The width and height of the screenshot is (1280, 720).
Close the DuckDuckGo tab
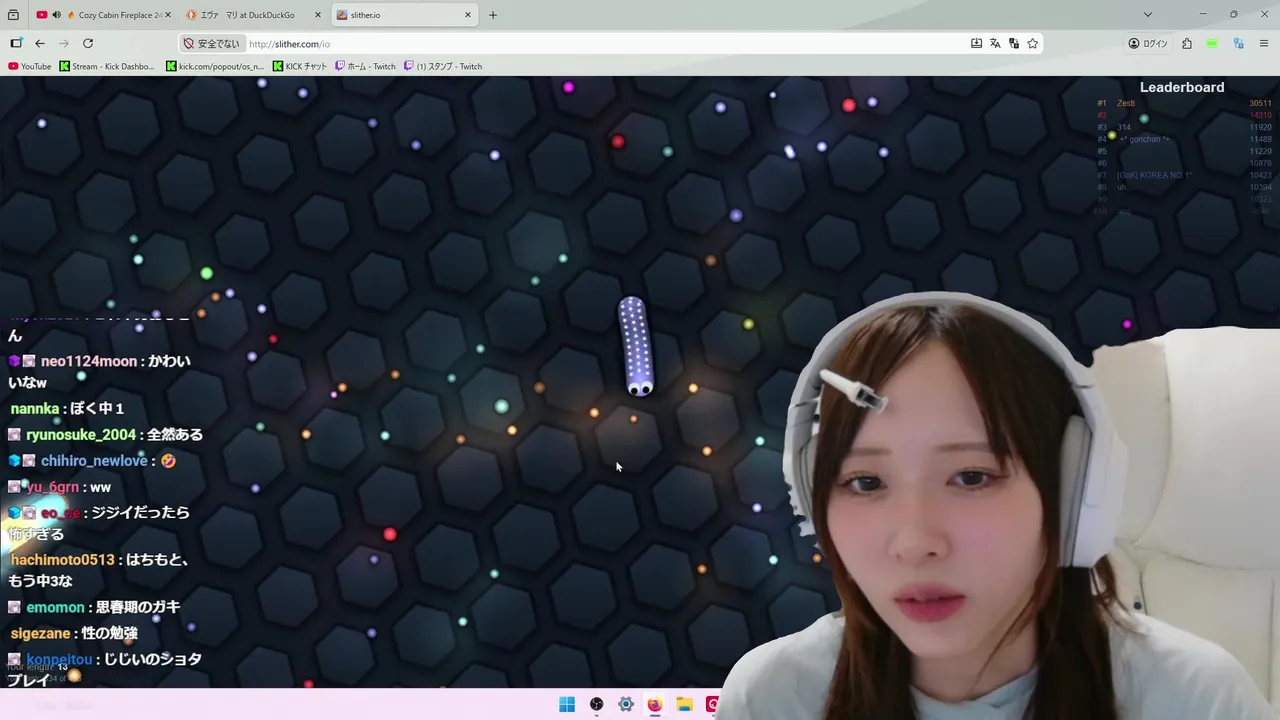(318, 15)
